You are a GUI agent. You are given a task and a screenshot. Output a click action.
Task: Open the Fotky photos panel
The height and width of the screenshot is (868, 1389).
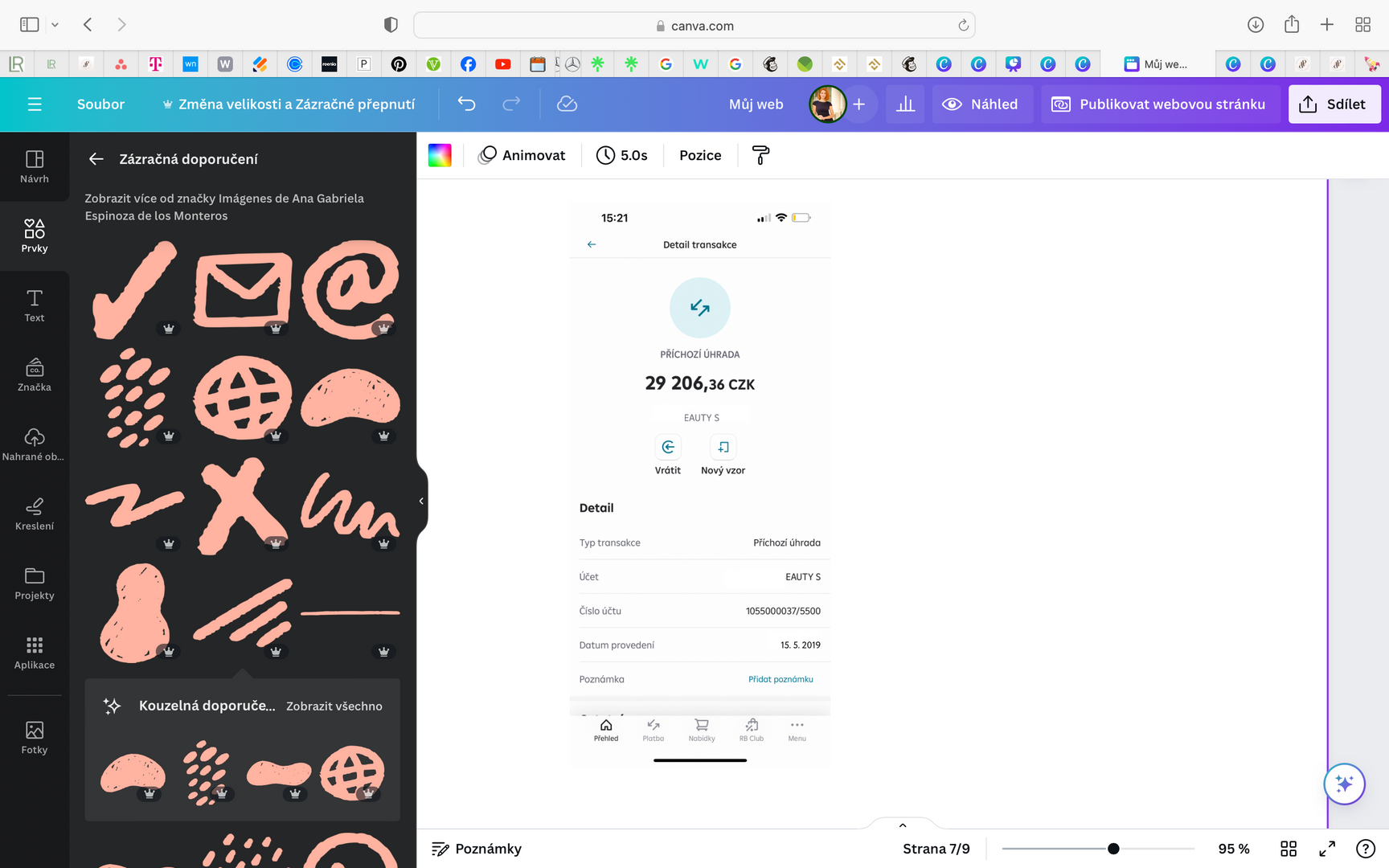(35, 738)
